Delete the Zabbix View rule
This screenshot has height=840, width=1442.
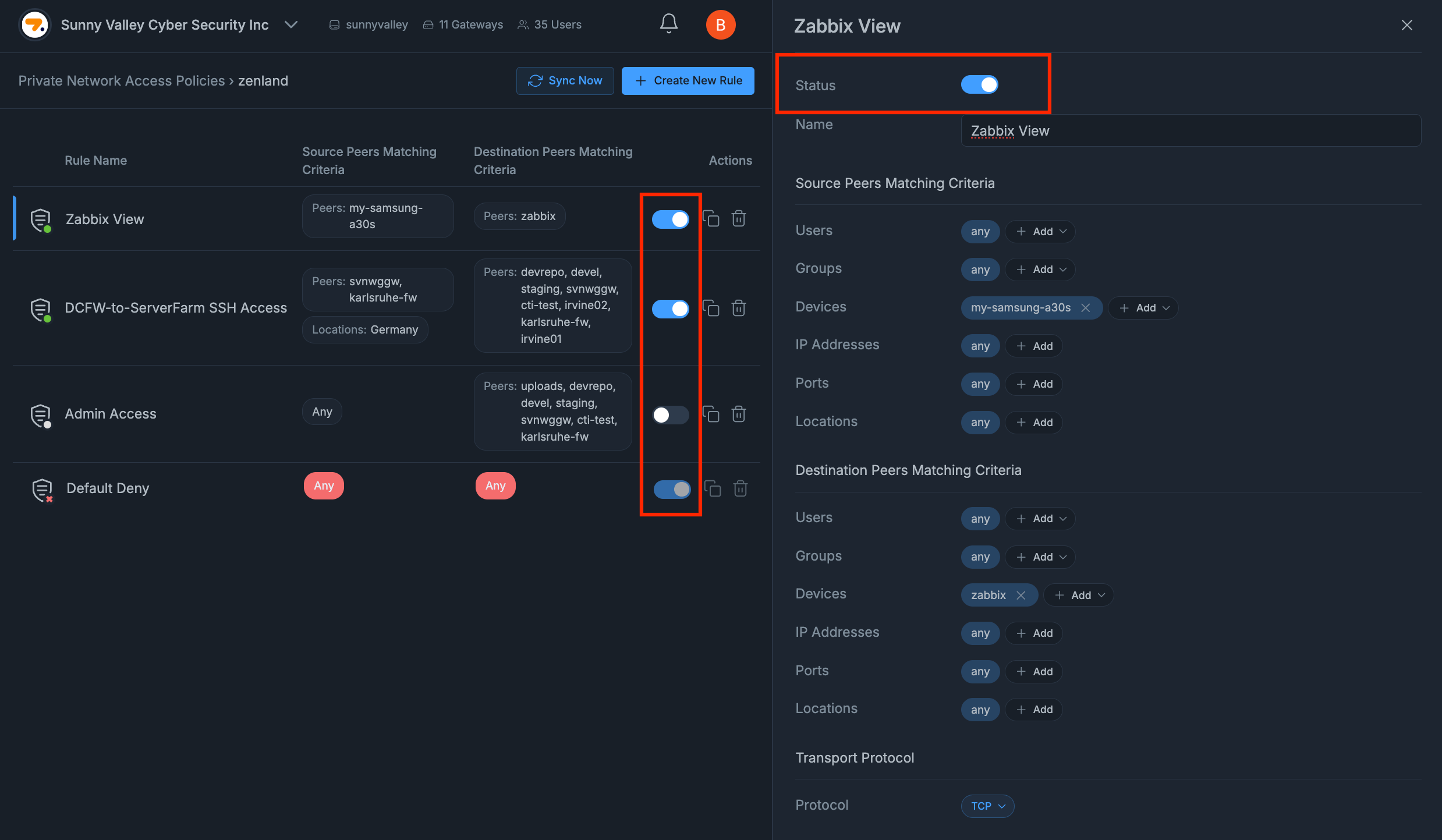[739, 219]
